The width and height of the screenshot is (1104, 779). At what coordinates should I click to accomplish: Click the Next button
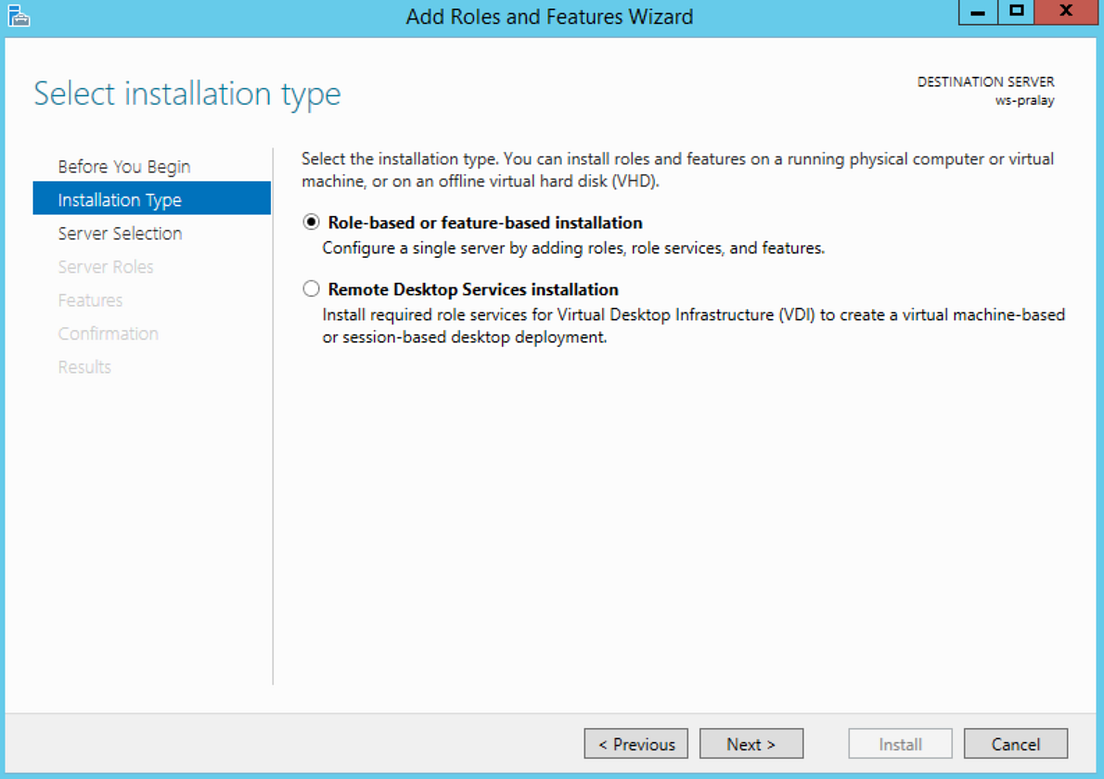click(751, 744)
